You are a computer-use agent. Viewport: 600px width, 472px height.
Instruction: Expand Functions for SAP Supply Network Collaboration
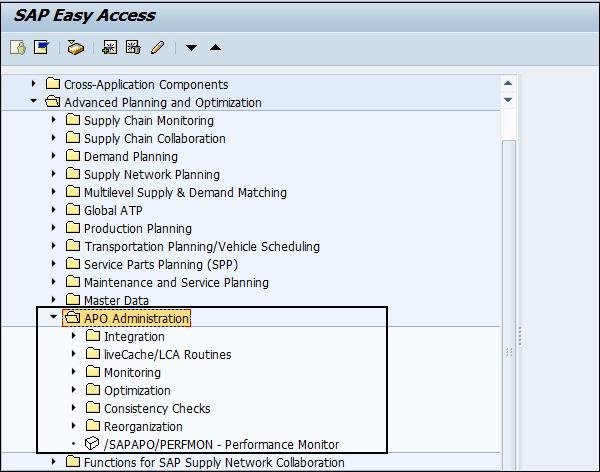point(54,461)
